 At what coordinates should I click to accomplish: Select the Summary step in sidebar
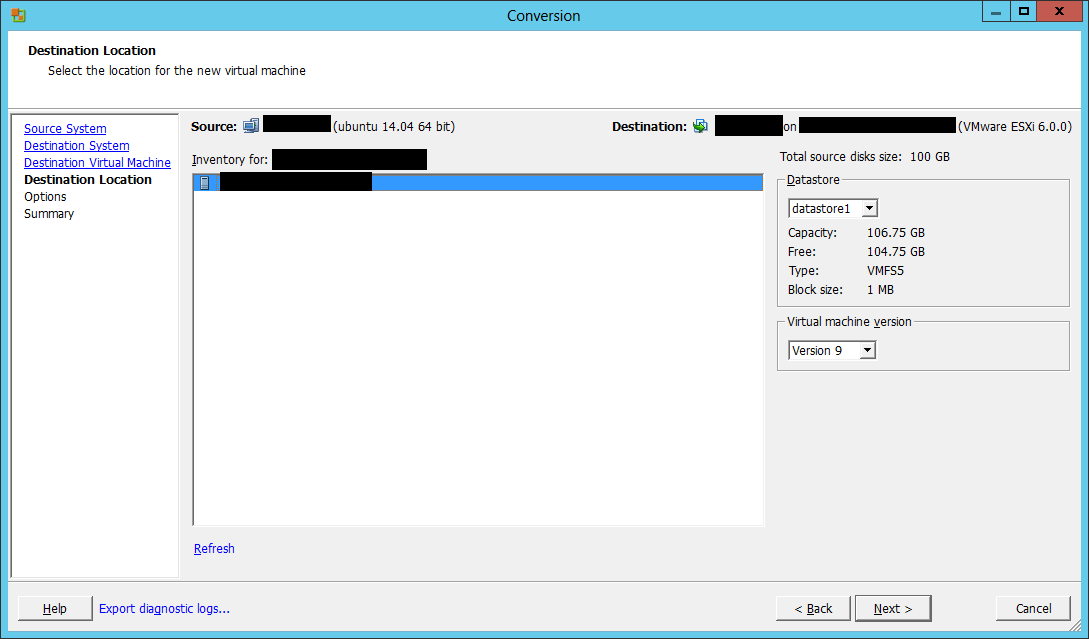coord(49,214)
